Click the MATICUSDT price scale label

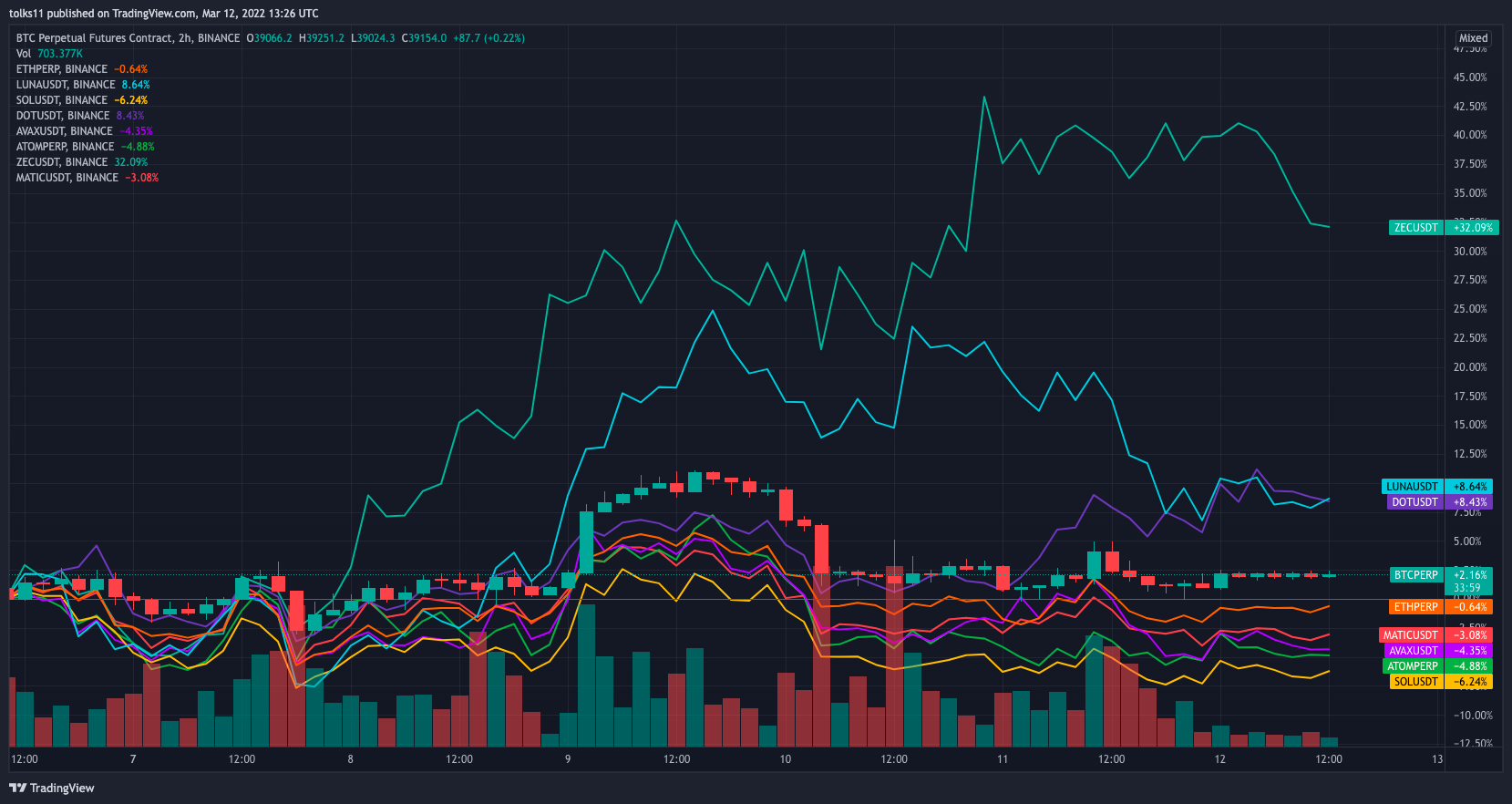(1411, 635)
